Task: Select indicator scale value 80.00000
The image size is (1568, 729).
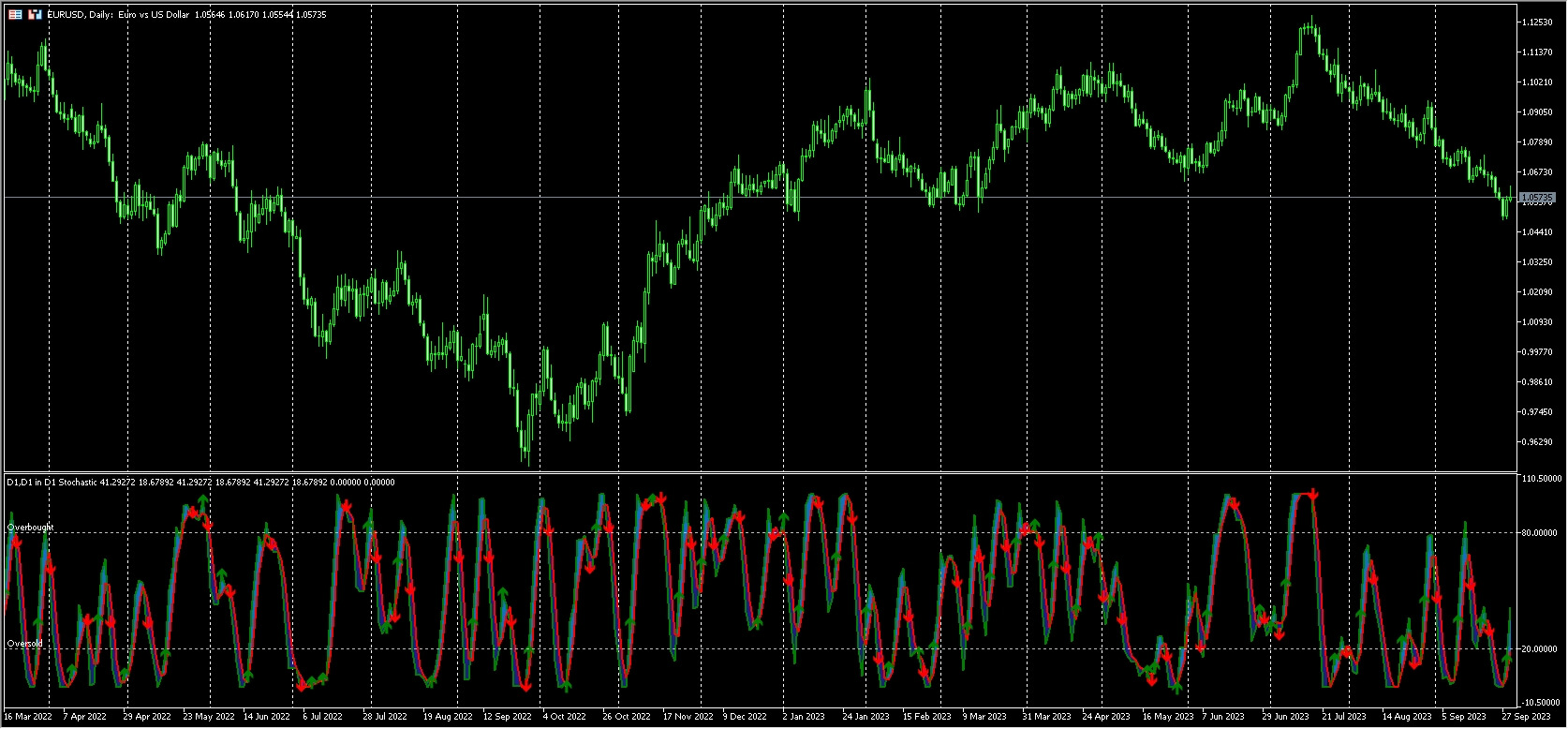Action: tap(1539, 532)
